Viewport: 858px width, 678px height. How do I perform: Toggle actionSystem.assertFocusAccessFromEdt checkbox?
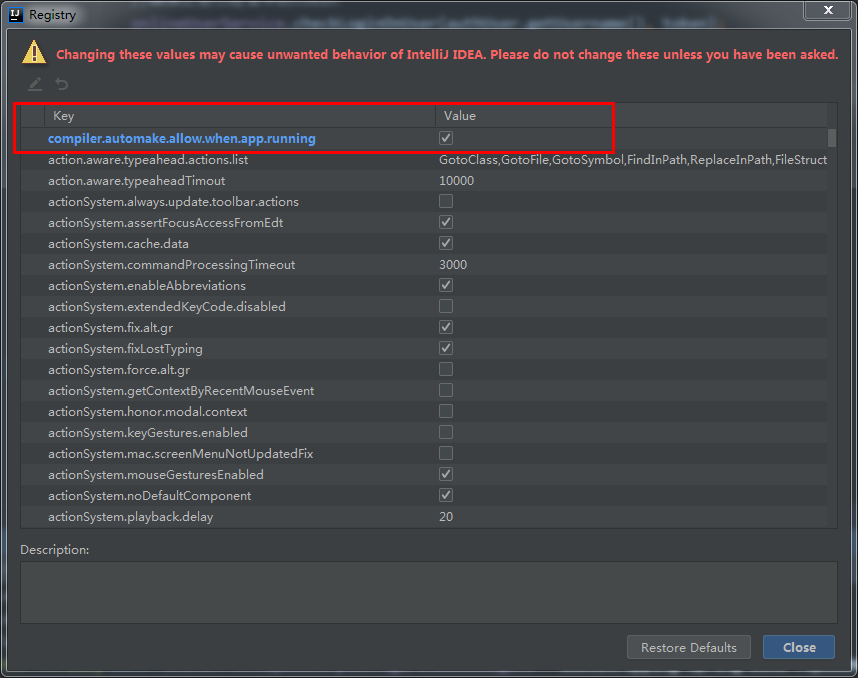click(x=446, y=222)
